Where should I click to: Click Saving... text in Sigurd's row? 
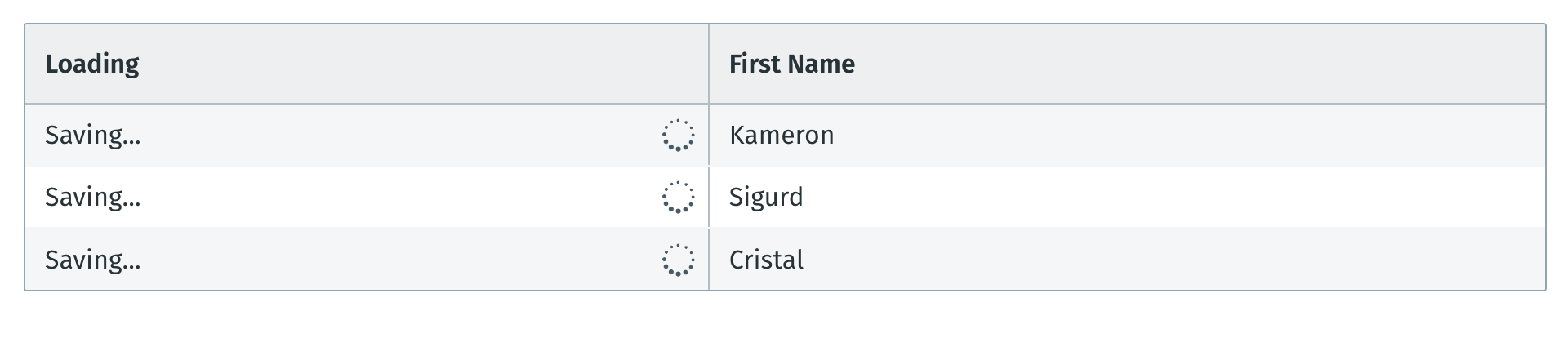click(92, 198)
